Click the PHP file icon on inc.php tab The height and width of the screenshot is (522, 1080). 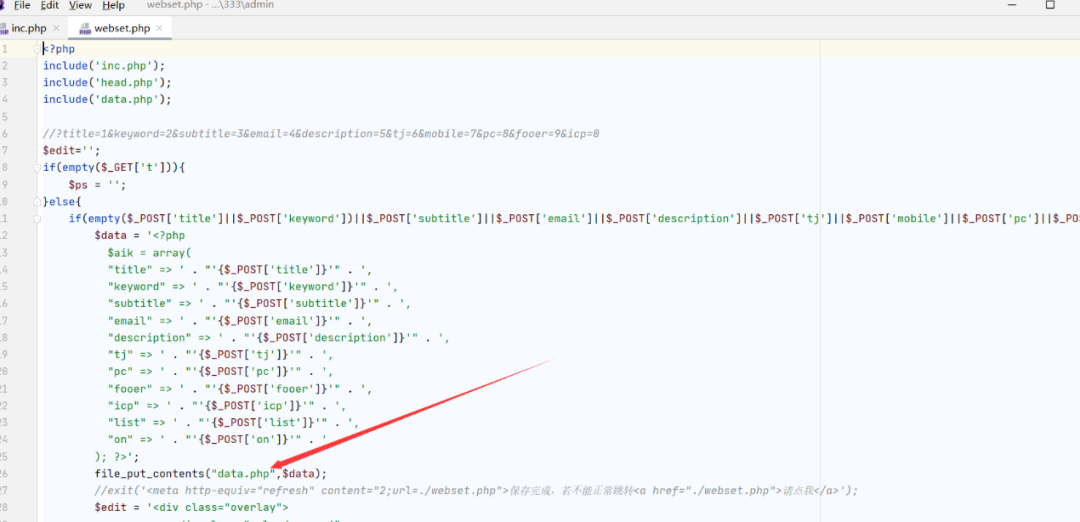pyautogui.click(x=3, y=29)
